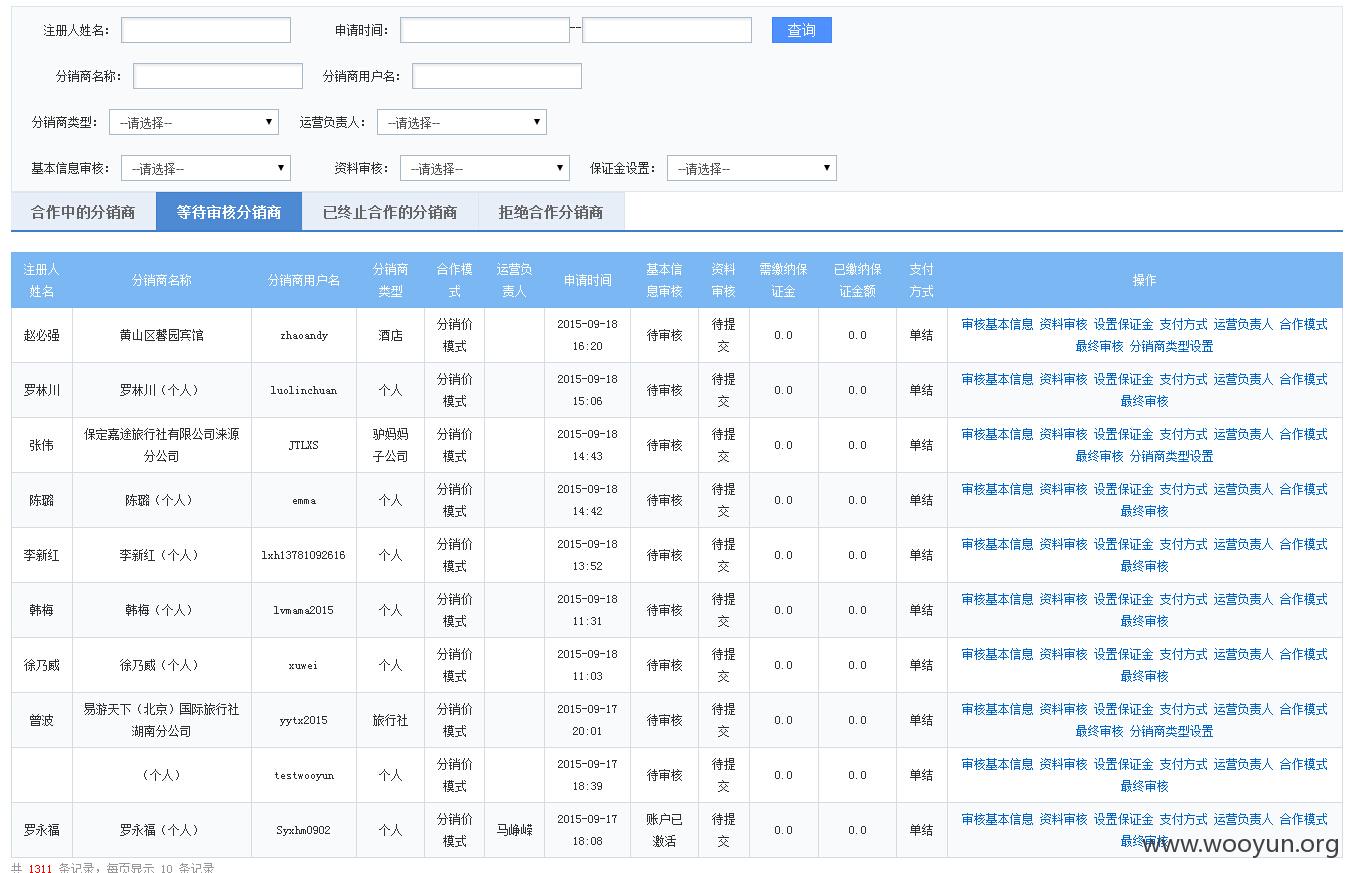Select the 等待审核分销商 tab
Image resolution: width=1348 pixels, height=873 pixels.
(x=229, y=212)
